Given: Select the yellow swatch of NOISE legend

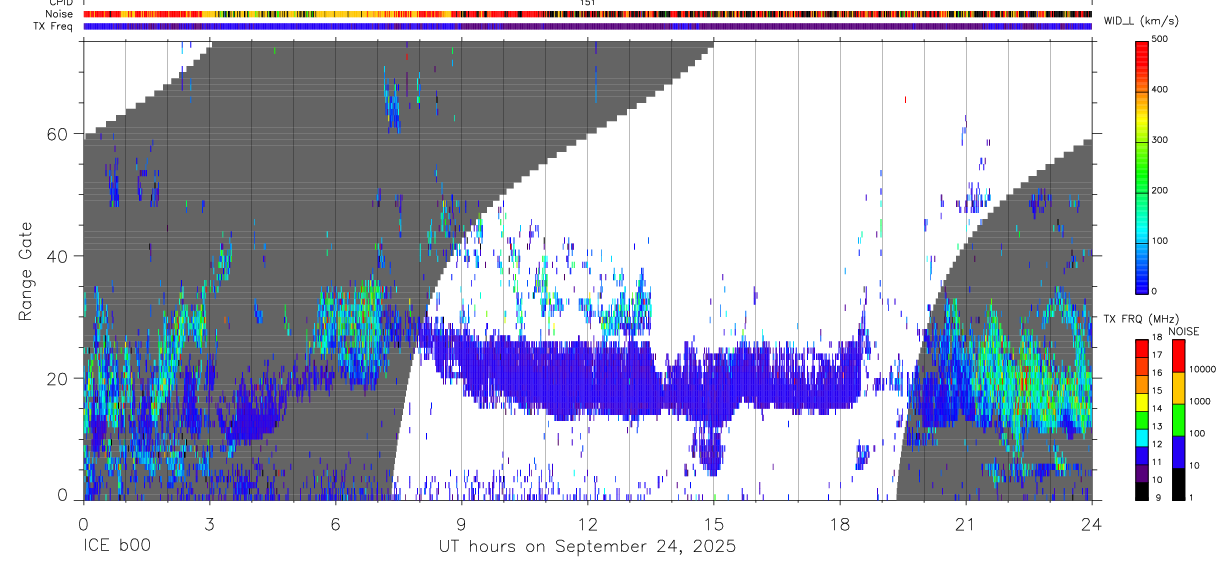Looking at the screenshot, I should [x=1177, y=388].
